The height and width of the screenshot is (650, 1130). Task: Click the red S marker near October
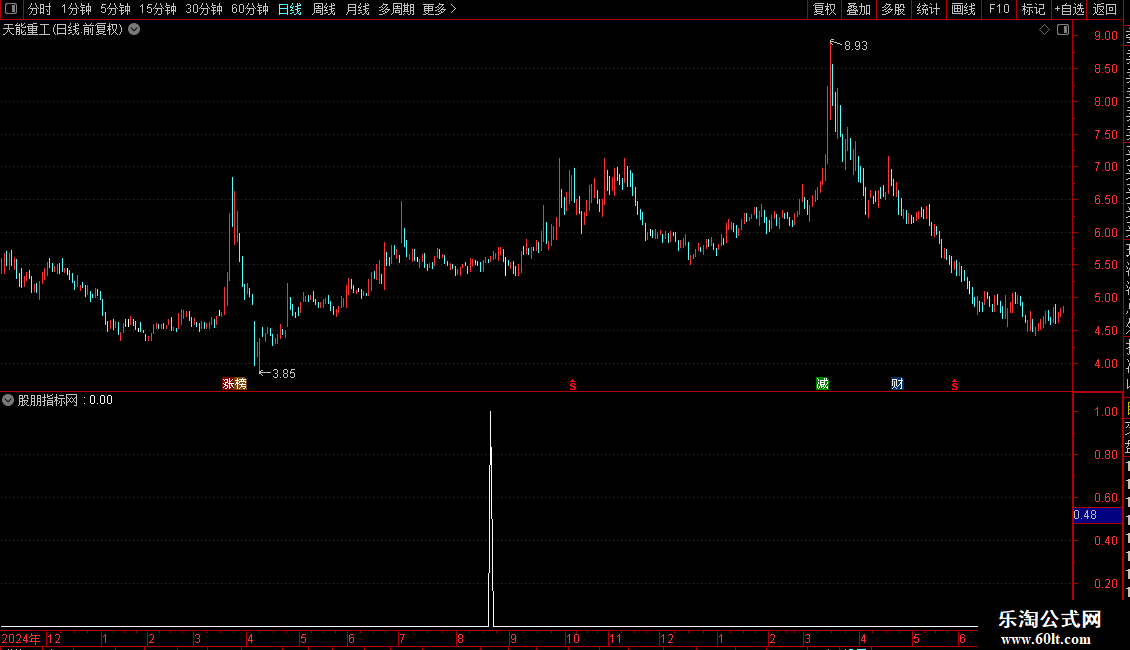573,385
